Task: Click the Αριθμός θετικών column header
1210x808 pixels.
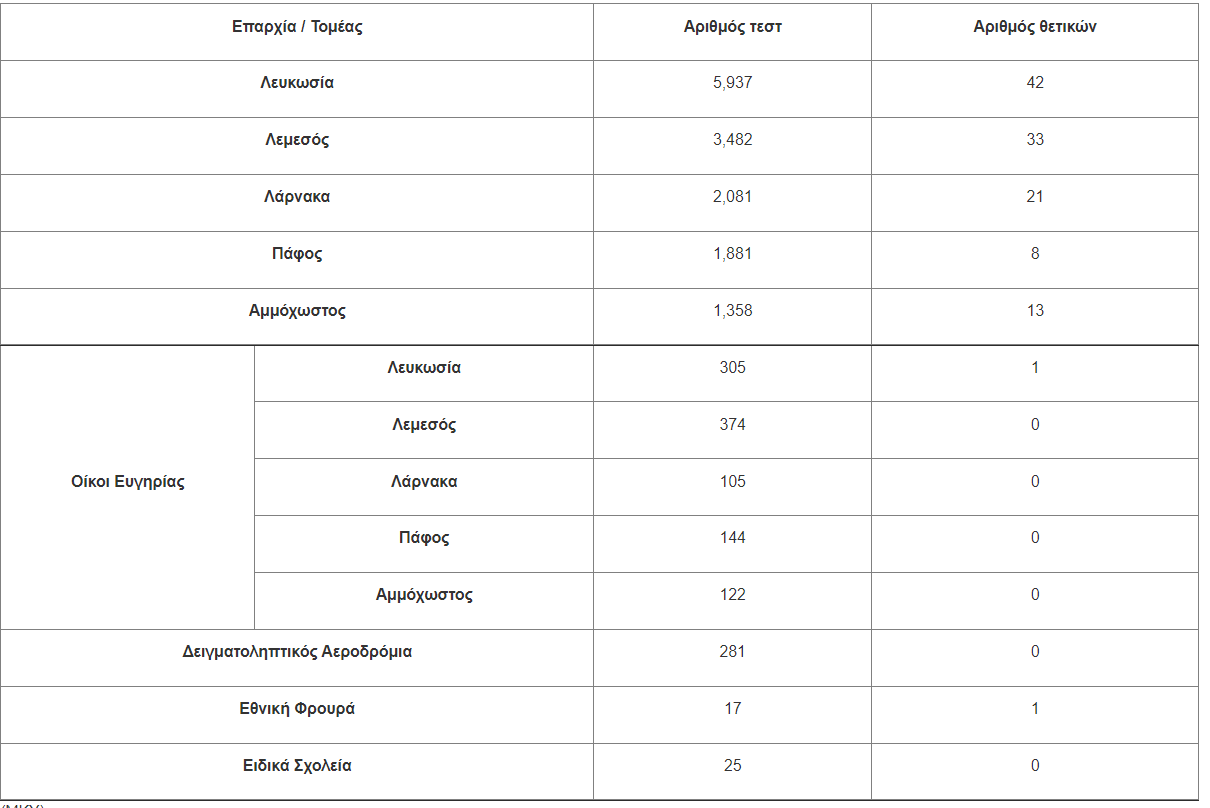Action: (1035, 27)
